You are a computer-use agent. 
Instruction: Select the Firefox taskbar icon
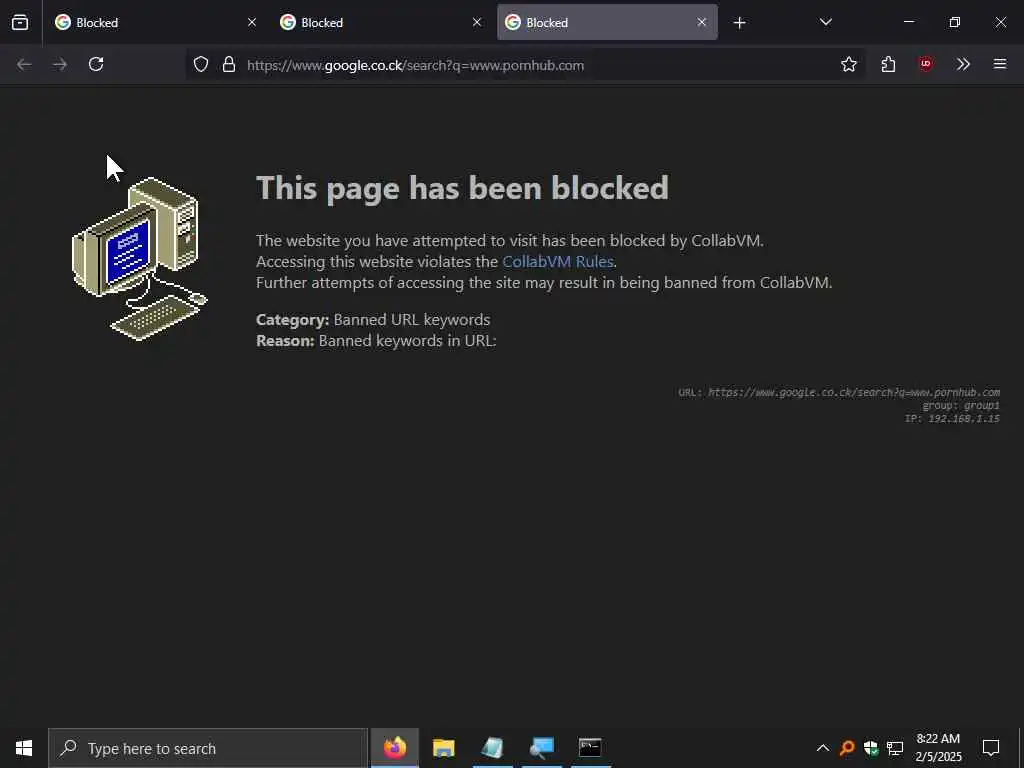coord(394,748)
